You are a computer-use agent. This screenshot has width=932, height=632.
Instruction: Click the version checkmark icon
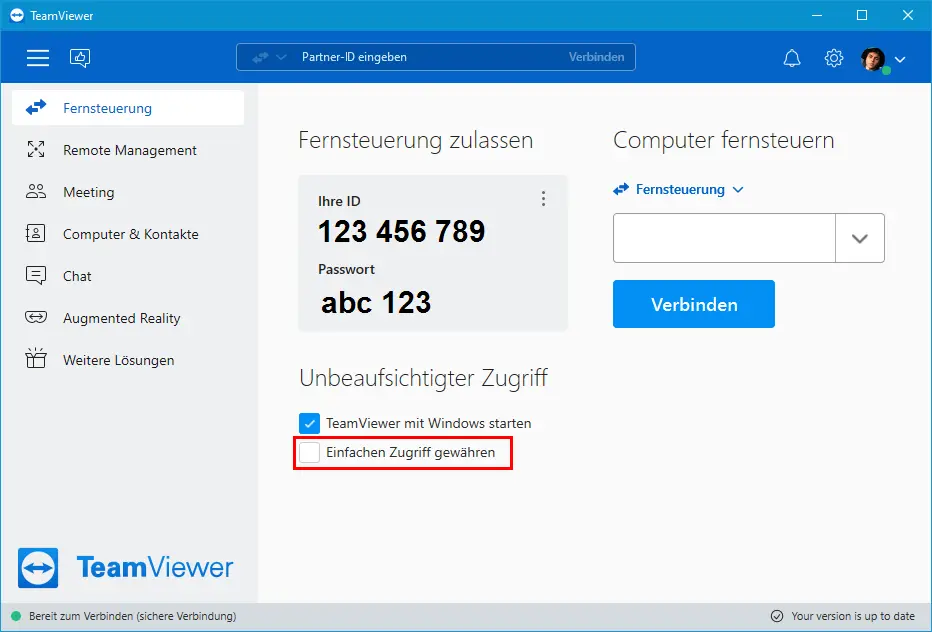(x=776, y=616)
